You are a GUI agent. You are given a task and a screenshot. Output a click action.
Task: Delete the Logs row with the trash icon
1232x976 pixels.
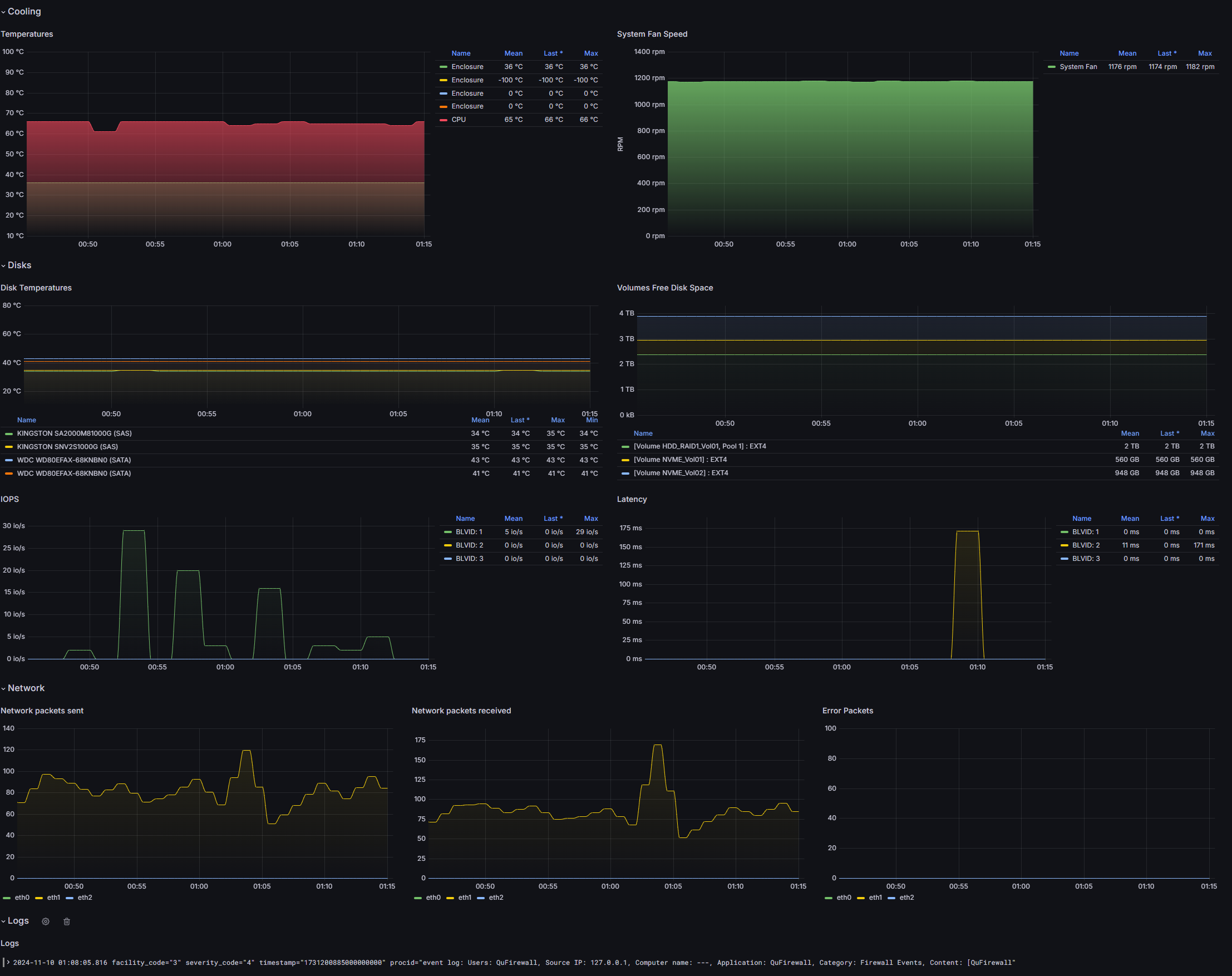click(67, 921)
